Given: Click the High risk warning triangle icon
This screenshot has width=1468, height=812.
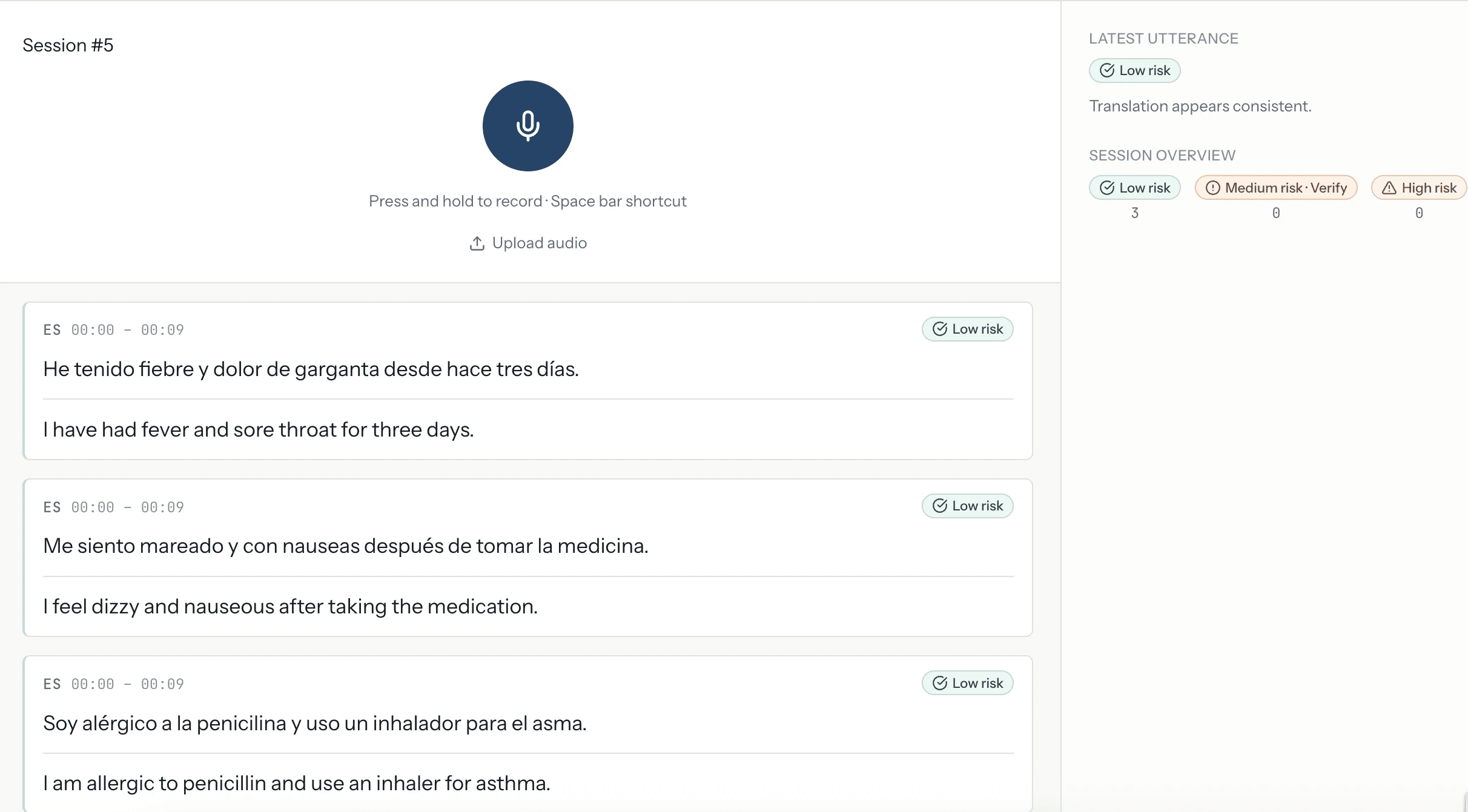Looking at the screenshot, I should point(1389,188).
